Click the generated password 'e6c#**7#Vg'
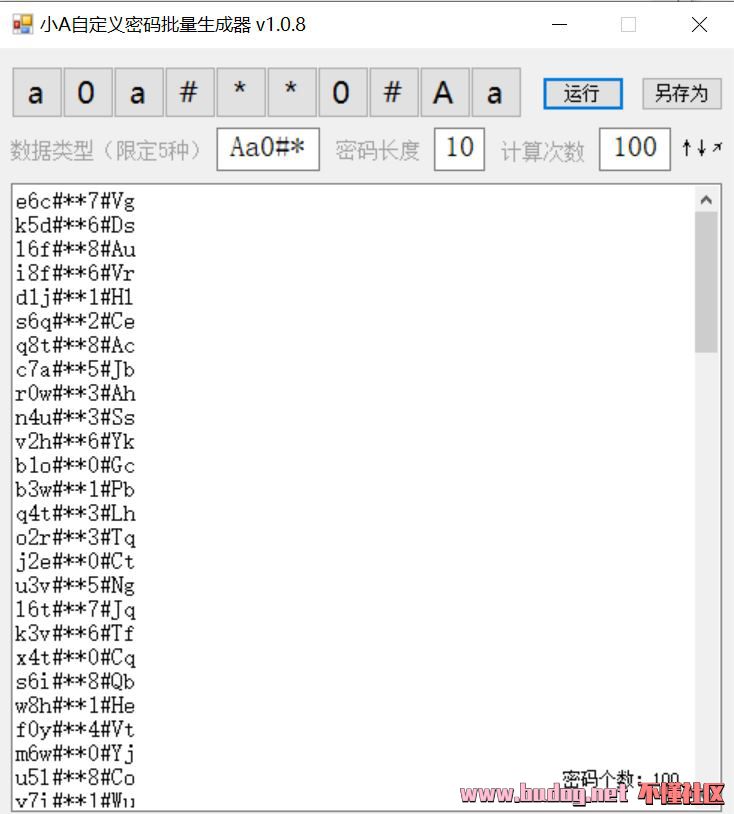Viewport: 734px width, 814px height. tap(75, 202)
